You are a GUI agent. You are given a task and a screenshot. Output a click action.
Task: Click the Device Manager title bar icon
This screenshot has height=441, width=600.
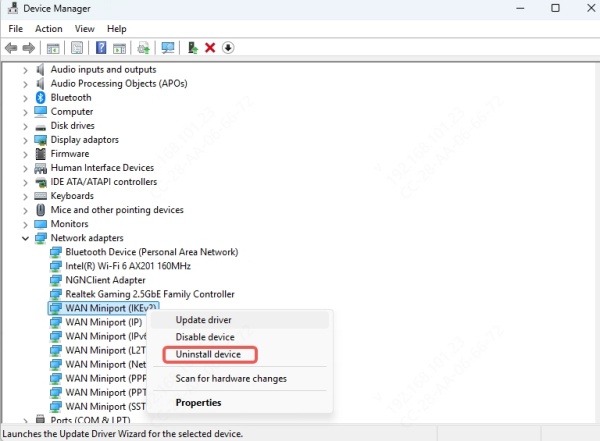13,8
